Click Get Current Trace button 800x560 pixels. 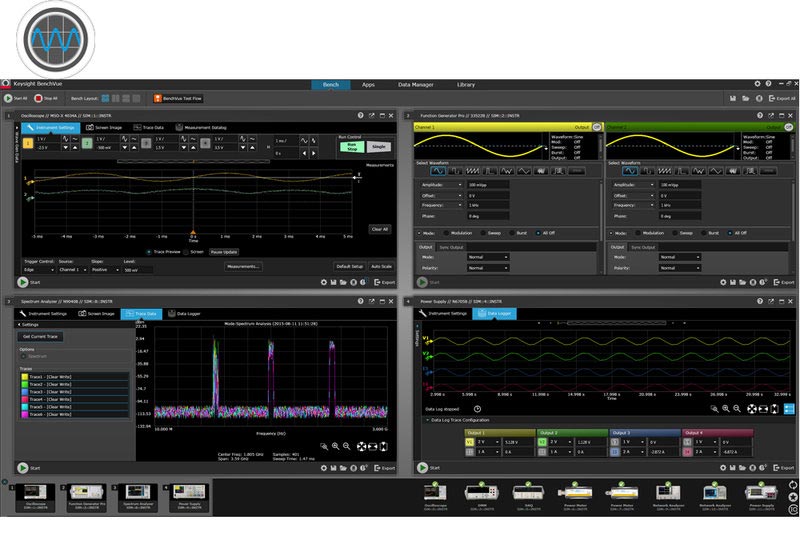[40, 337]
